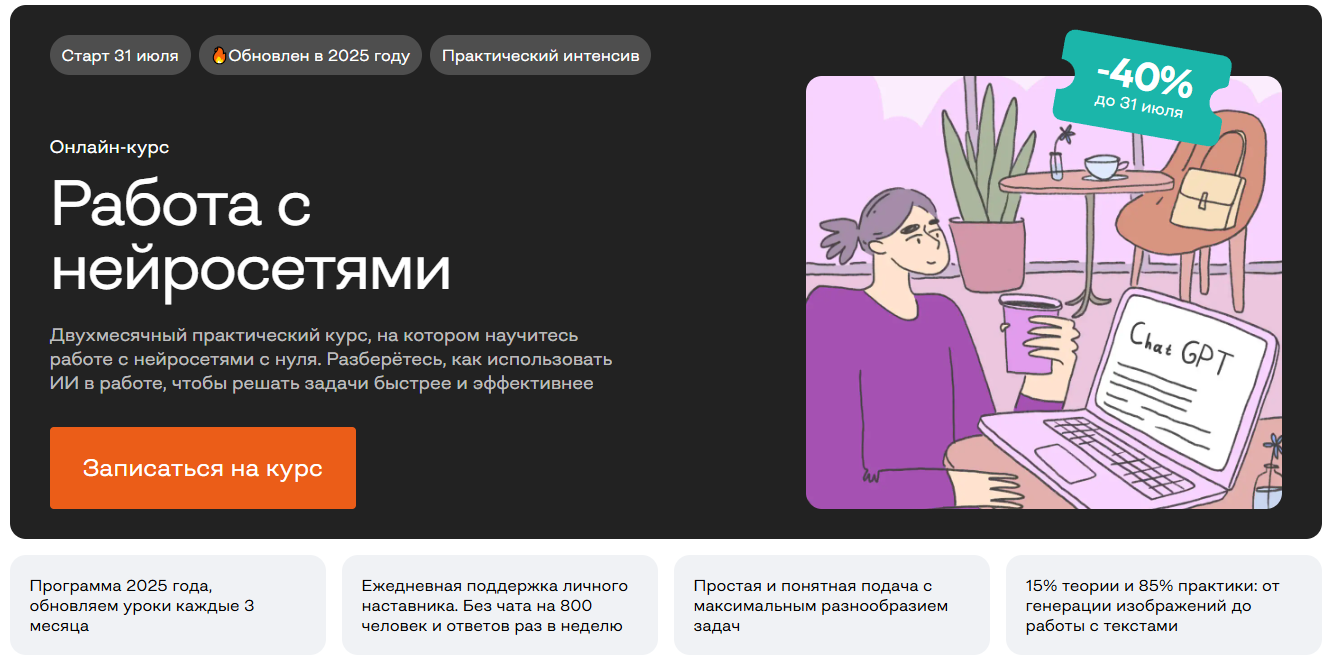Image resolution: width=1332 pixels, height=664 pixels.
Task: Click the orange "Записаться на курс" button
Action: [x=203, y=468]
